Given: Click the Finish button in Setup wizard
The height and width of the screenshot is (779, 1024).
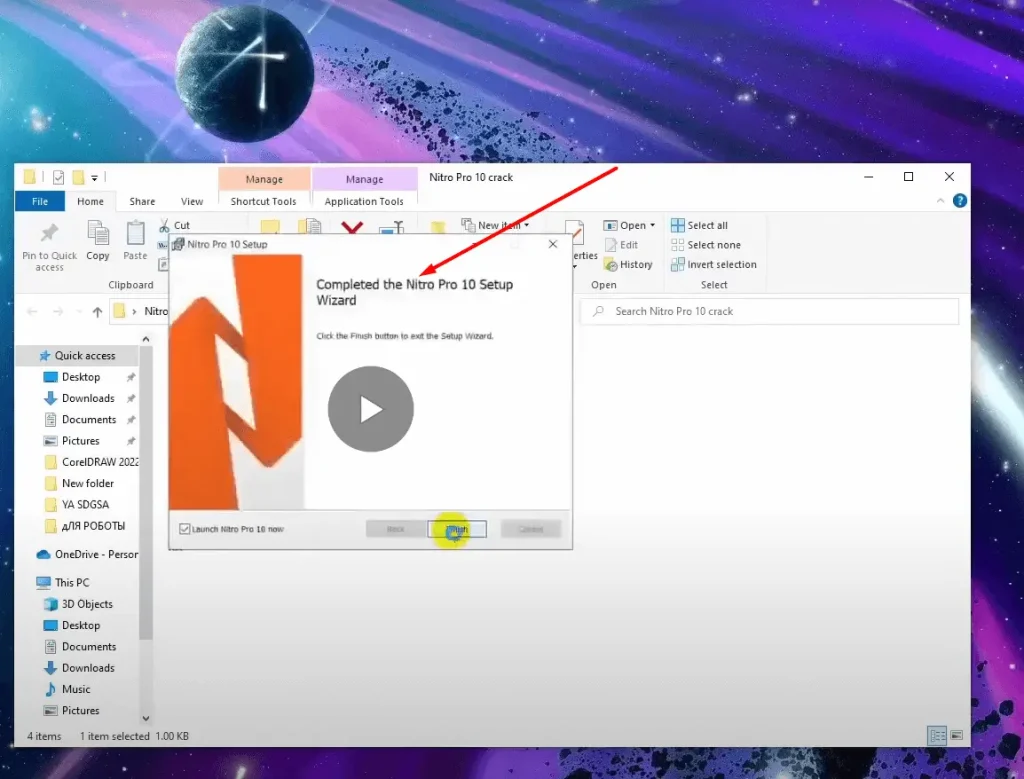Looking at the screenshot, I should tap(457, 529).
